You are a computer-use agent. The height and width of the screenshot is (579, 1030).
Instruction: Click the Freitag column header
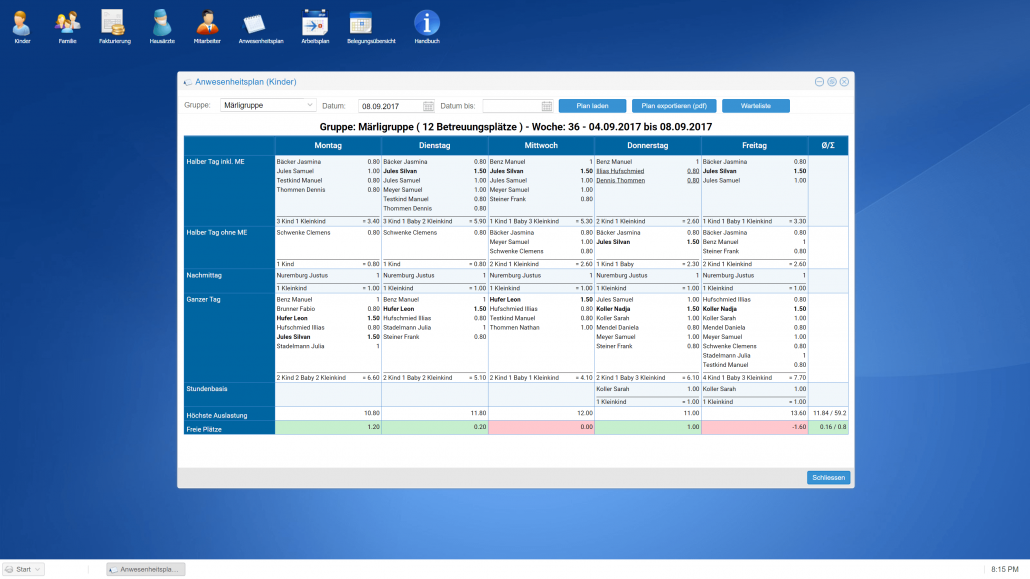(x=754, y=145)
